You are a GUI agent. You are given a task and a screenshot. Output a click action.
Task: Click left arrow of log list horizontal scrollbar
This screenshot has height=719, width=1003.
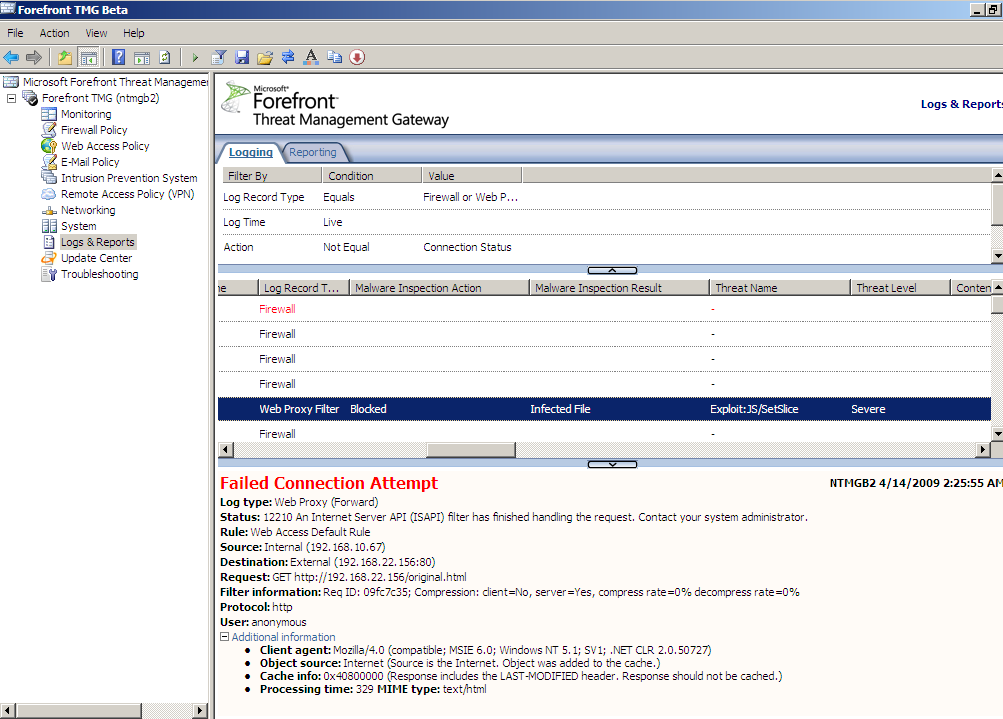[225, 450]
